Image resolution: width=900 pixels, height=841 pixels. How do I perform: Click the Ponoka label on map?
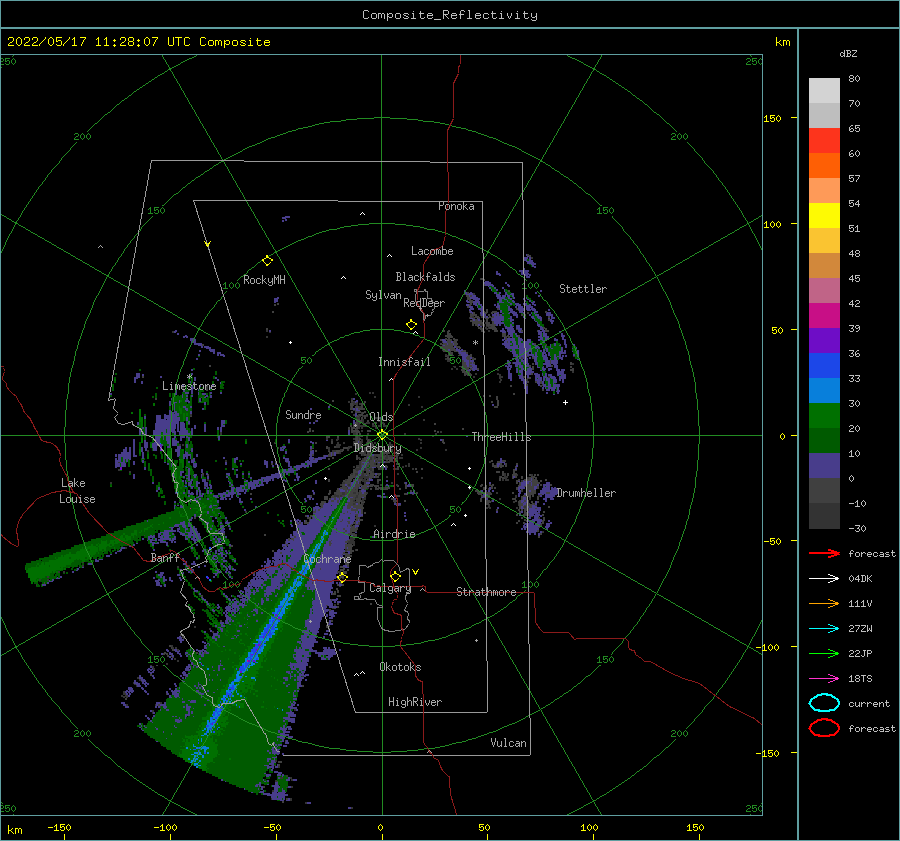(456, 206)
